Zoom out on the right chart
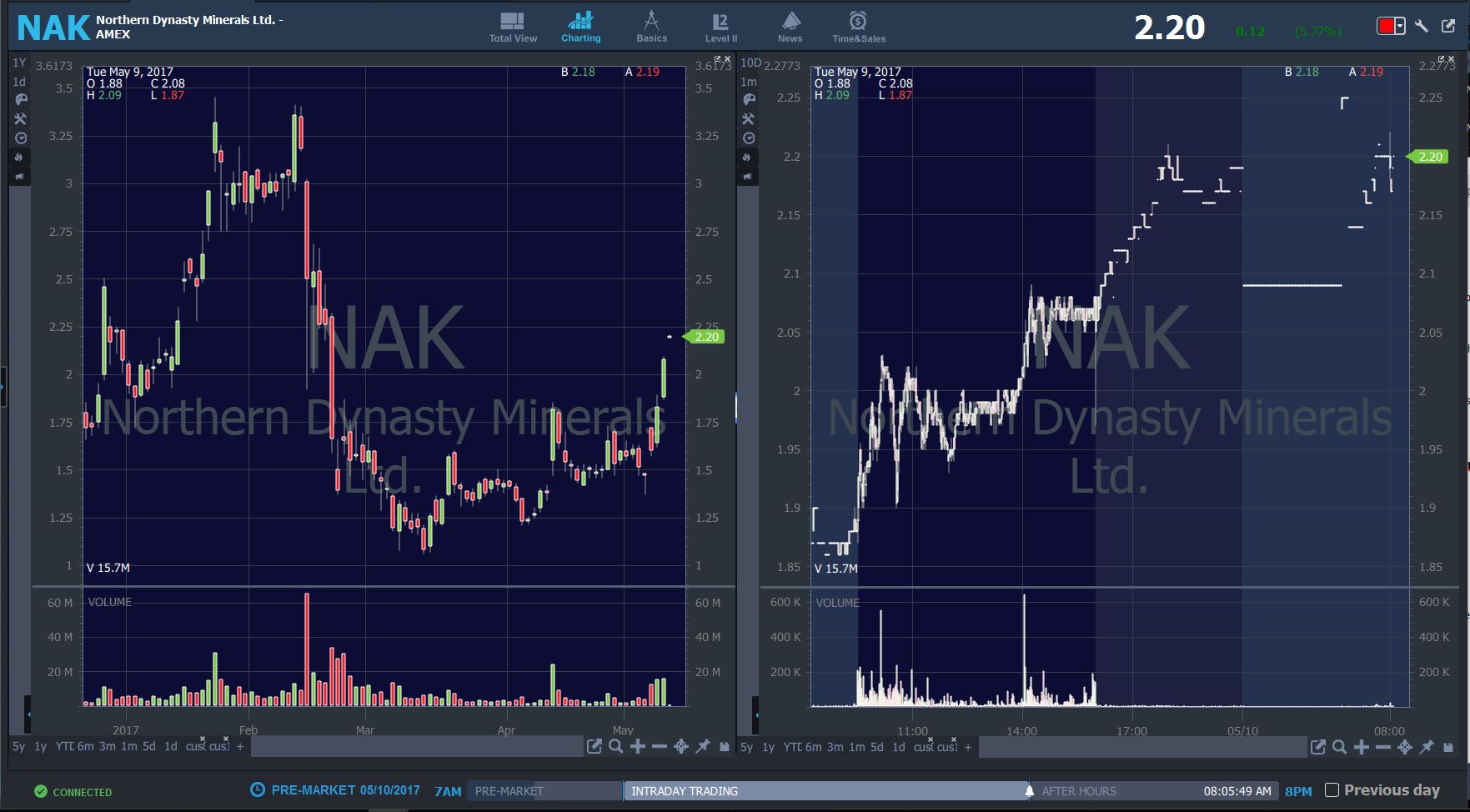The image size is (1470, 812). [1383, 747]
